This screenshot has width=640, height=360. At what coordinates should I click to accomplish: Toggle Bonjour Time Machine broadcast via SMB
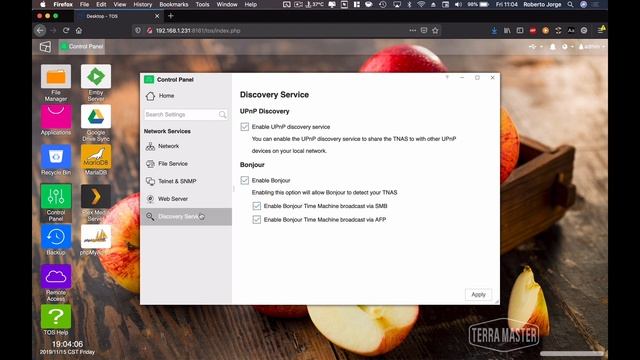257,206
